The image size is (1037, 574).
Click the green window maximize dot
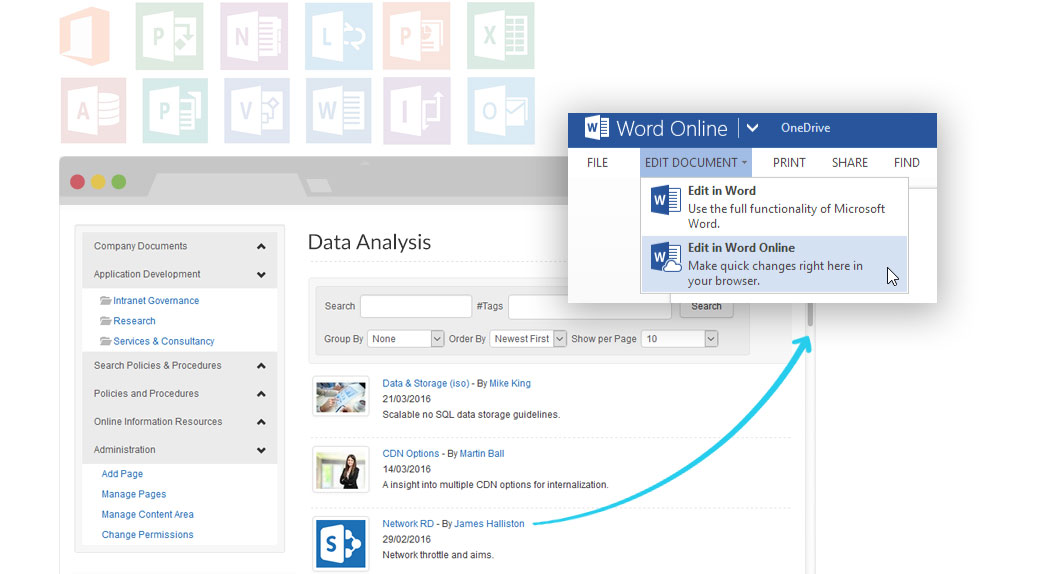[x=118, y=182]
